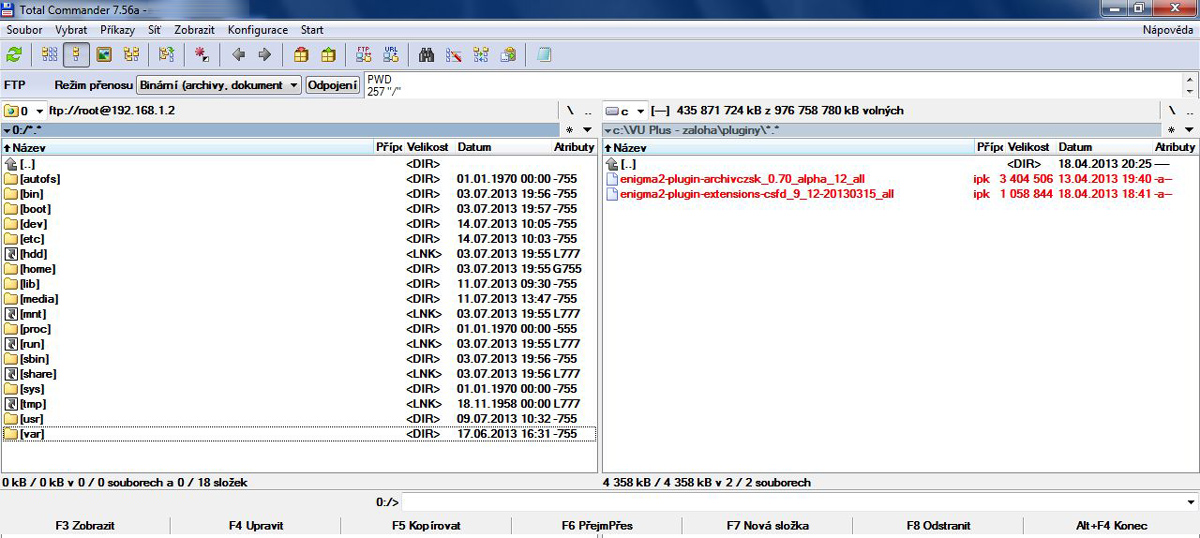Open the Nápověda help menu
Viewport: 1200px width, 538px height.
coord(1168,30)
